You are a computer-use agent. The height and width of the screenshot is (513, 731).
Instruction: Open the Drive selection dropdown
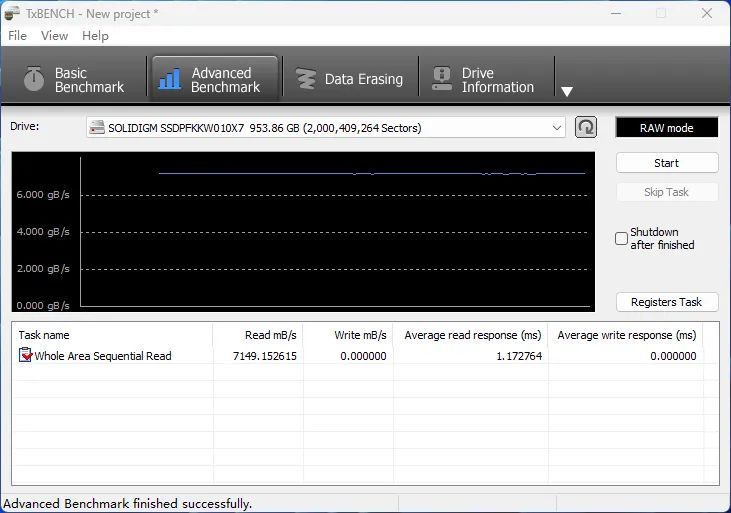click(x=326, y=128)
